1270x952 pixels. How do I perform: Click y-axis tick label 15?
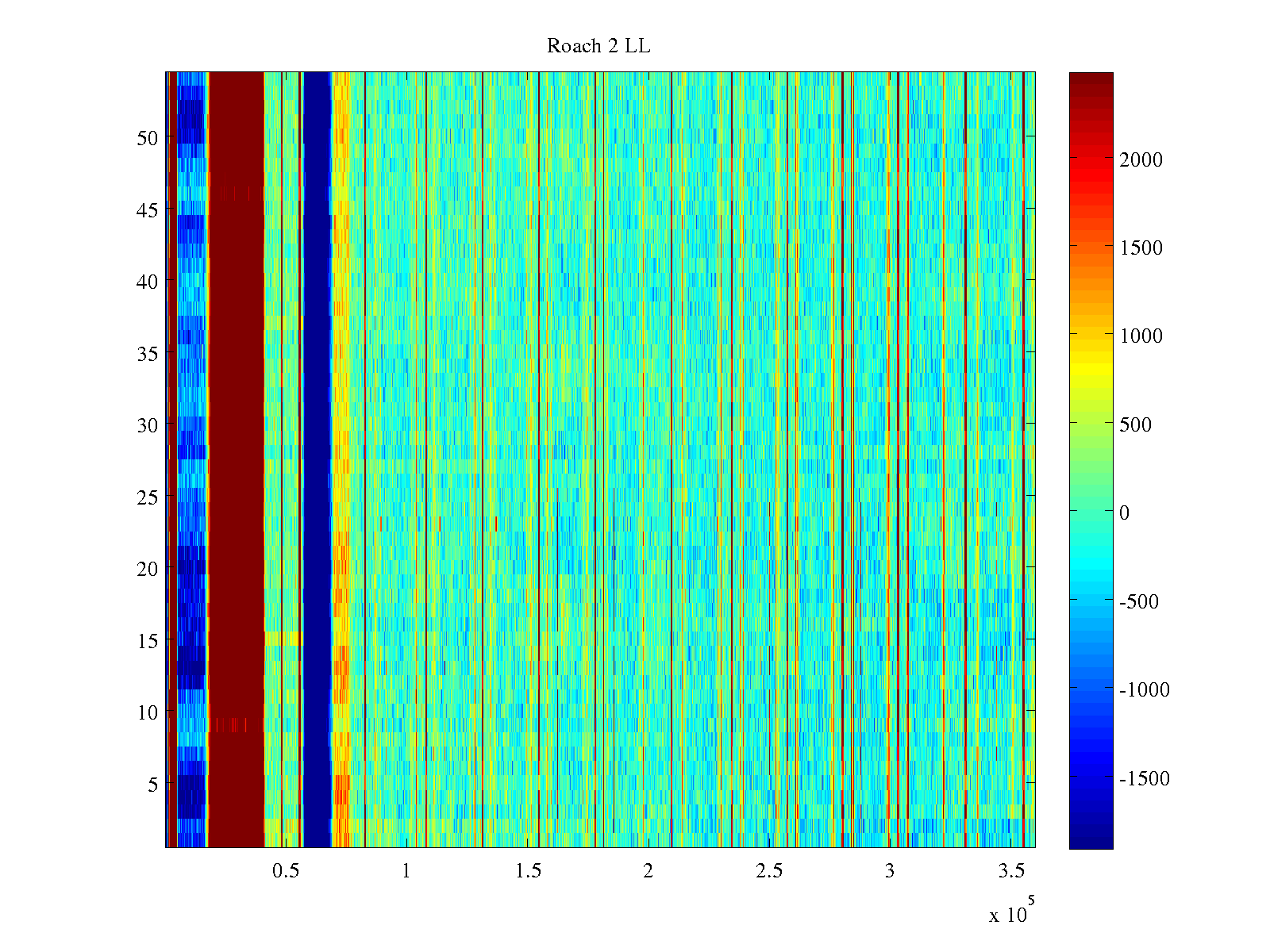tap(148, 640)
